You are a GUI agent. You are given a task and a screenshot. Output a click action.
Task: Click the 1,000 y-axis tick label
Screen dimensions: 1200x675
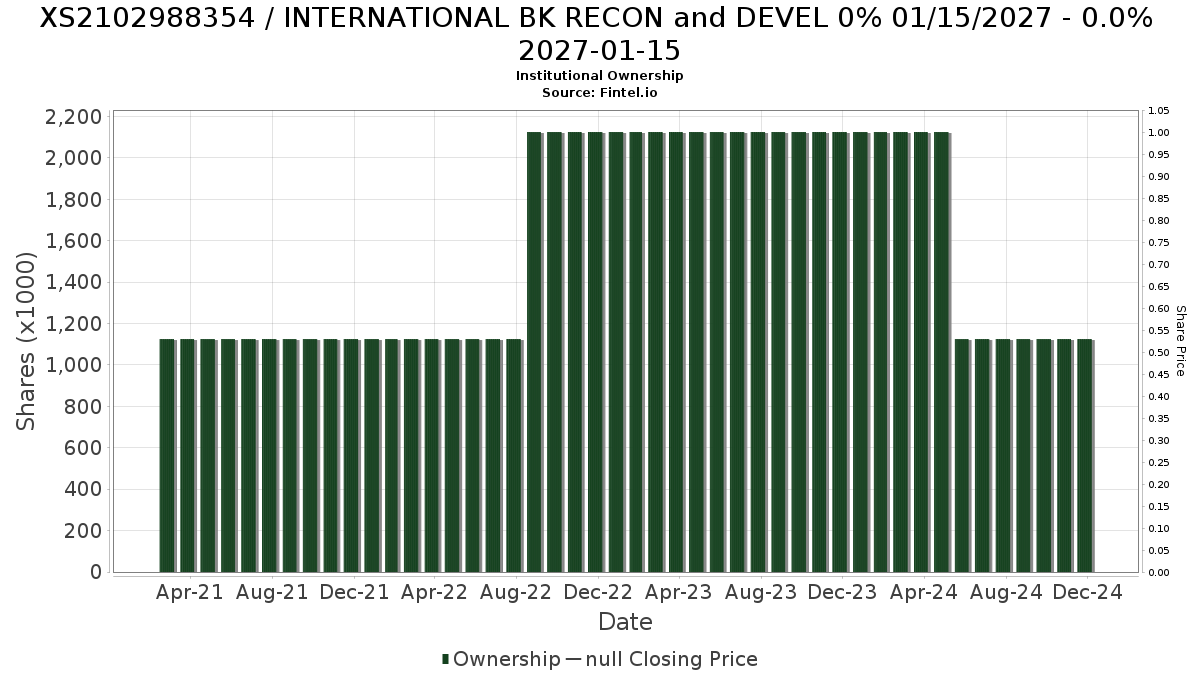[x=73, y=365]
